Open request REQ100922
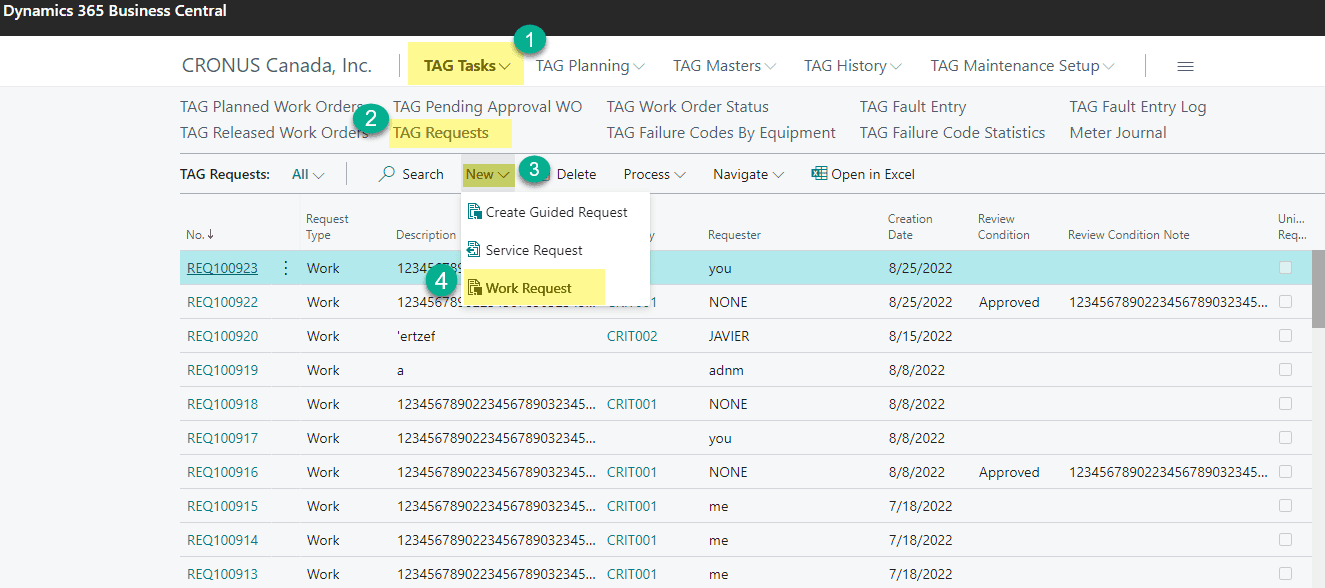Viewport: 1325px width, 588px height. tap(222, 302)
